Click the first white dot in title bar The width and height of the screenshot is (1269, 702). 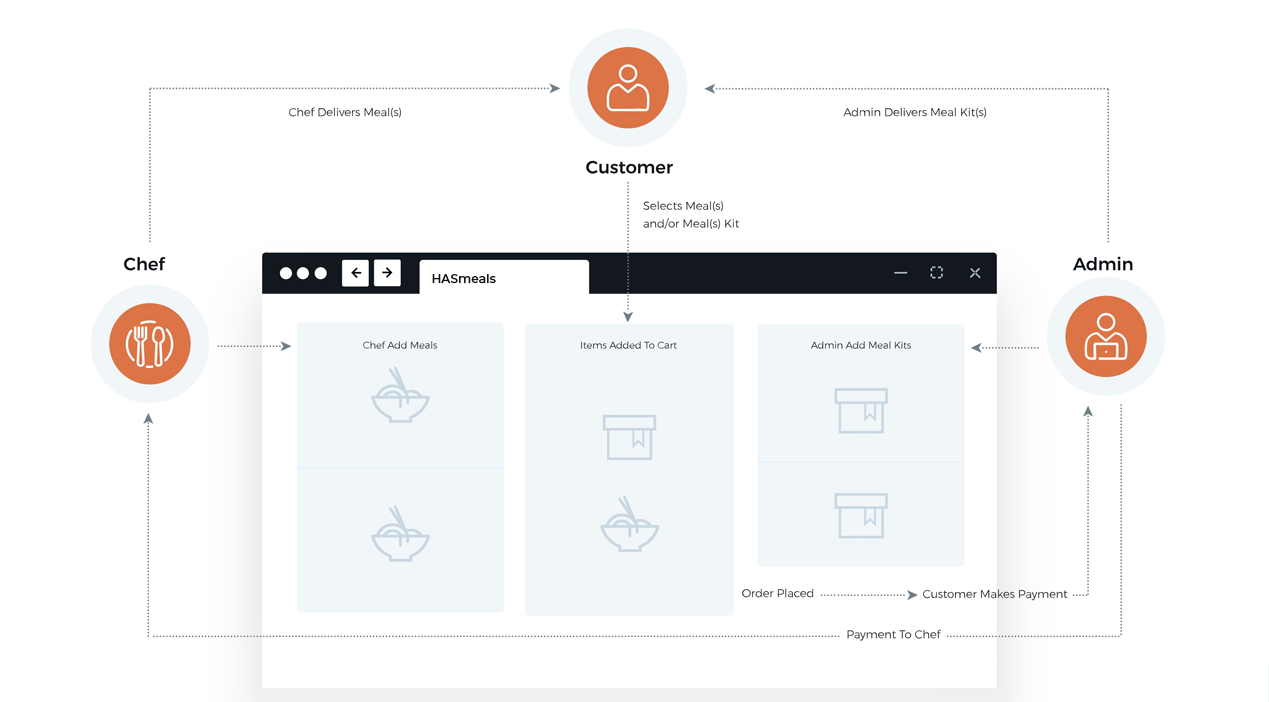tap(286, 273)
